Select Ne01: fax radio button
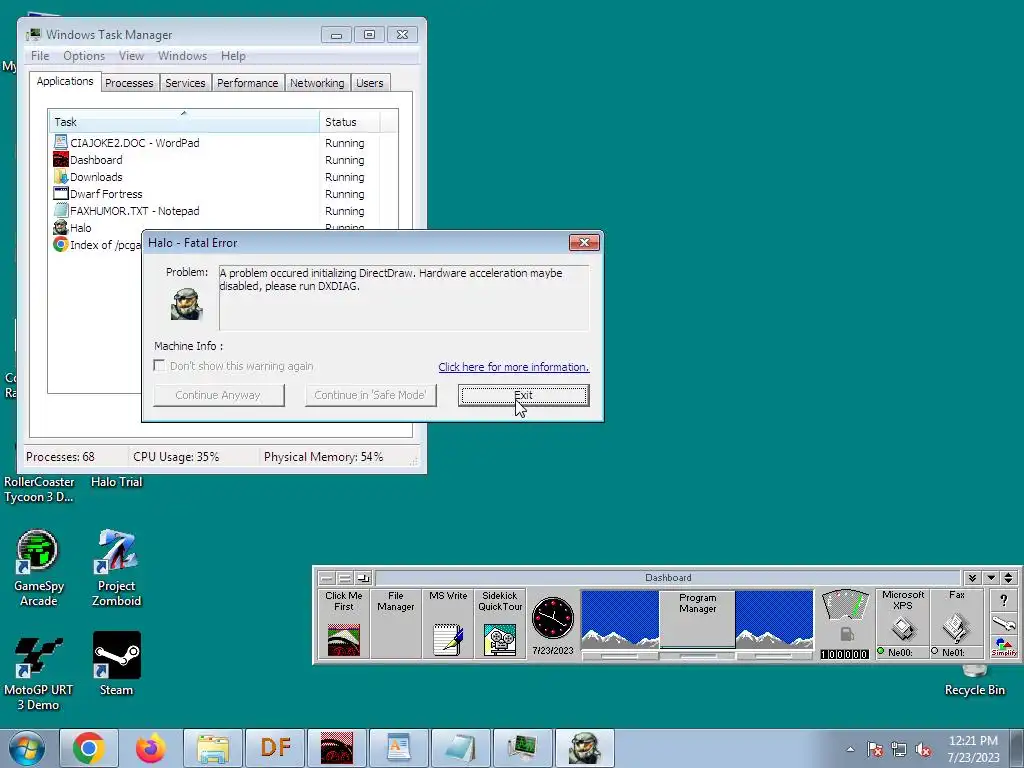This screenshot has height=768, width=1024. click(x=935, y=651)
